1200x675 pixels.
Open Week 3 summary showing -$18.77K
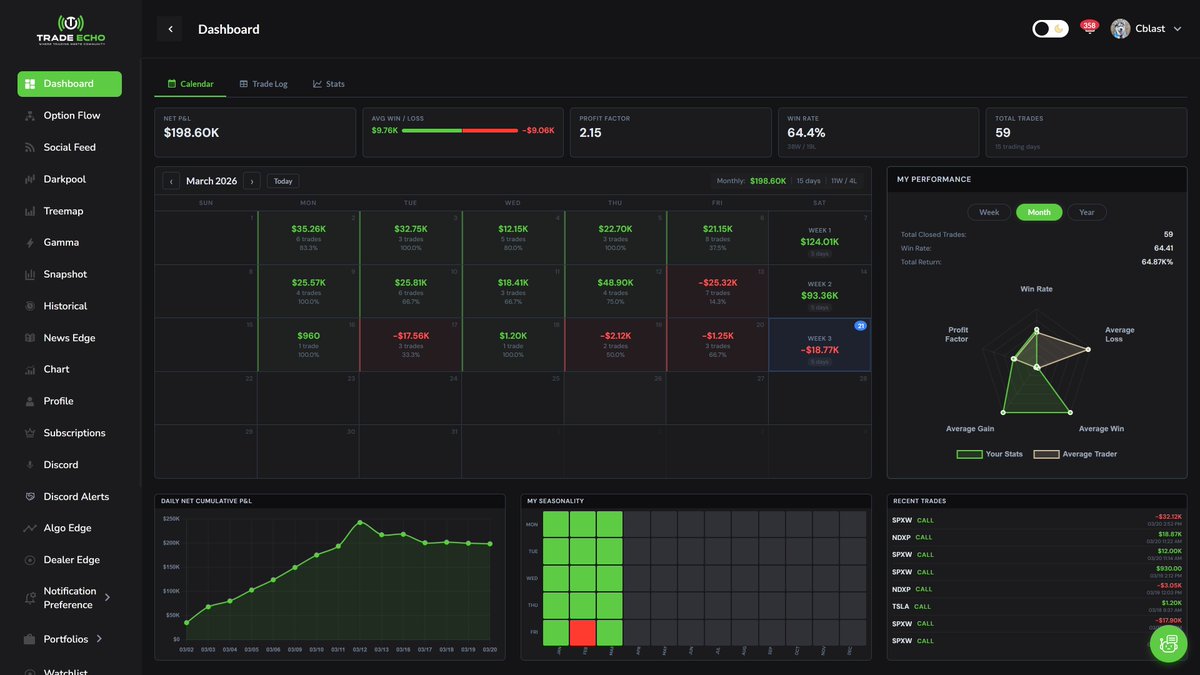(820, 345)
